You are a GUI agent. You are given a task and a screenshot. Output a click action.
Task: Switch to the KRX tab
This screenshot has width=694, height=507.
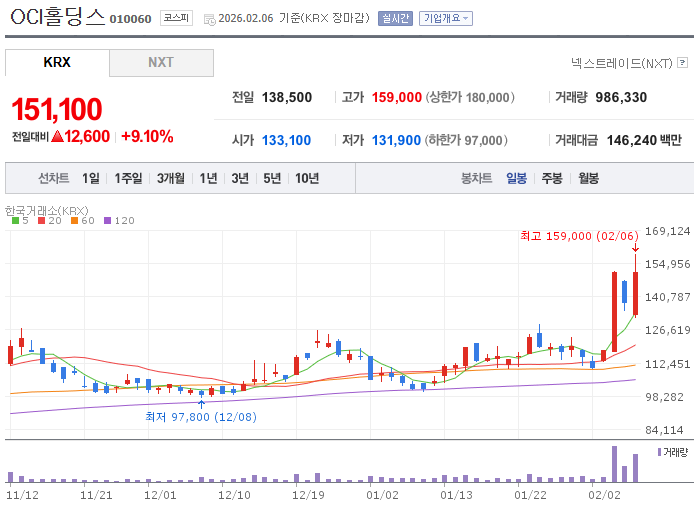[57, 62]
